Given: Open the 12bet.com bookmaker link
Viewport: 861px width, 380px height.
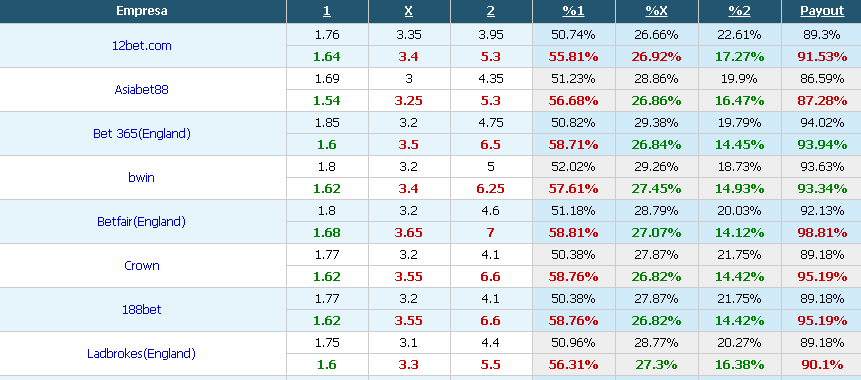Looking at the screenshot, I should [142, 46].
